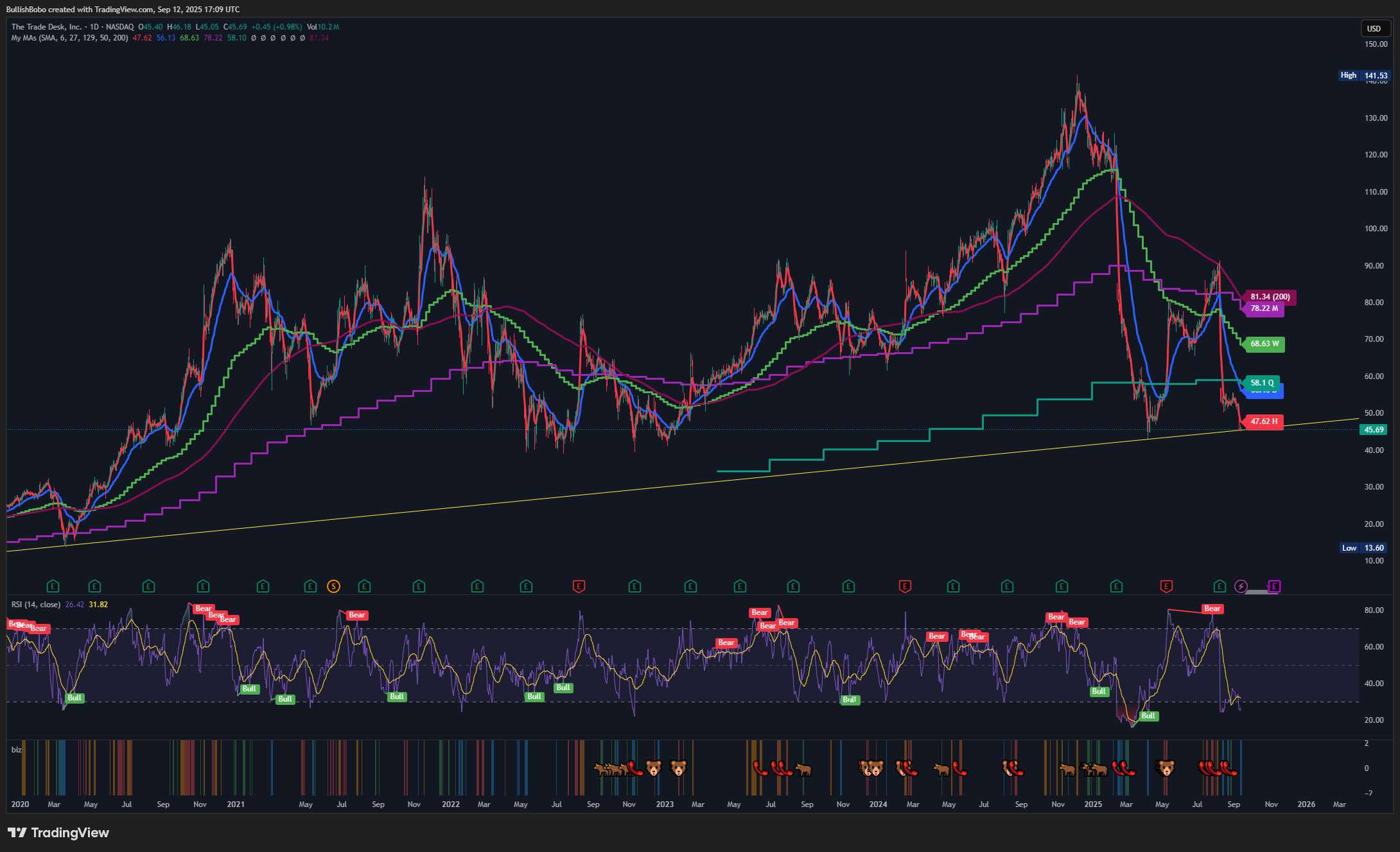Image resolution: width=1400 pixels, height=852 pixels.
Task: Click the 150.00 price scale label
Action: click(x=1376, y=44)
